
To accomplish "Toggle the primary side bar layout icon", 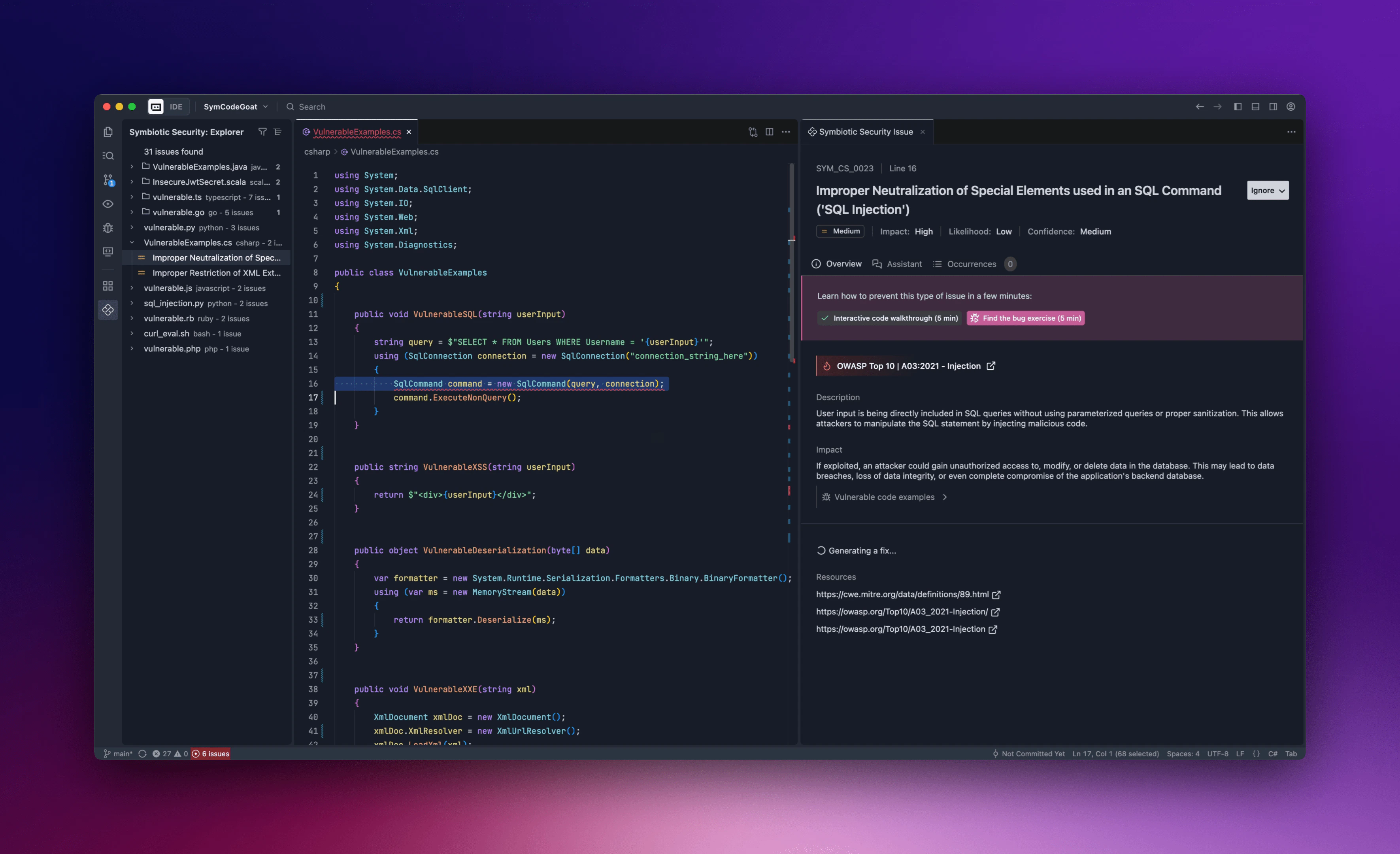I will [x=1238, y=107].
